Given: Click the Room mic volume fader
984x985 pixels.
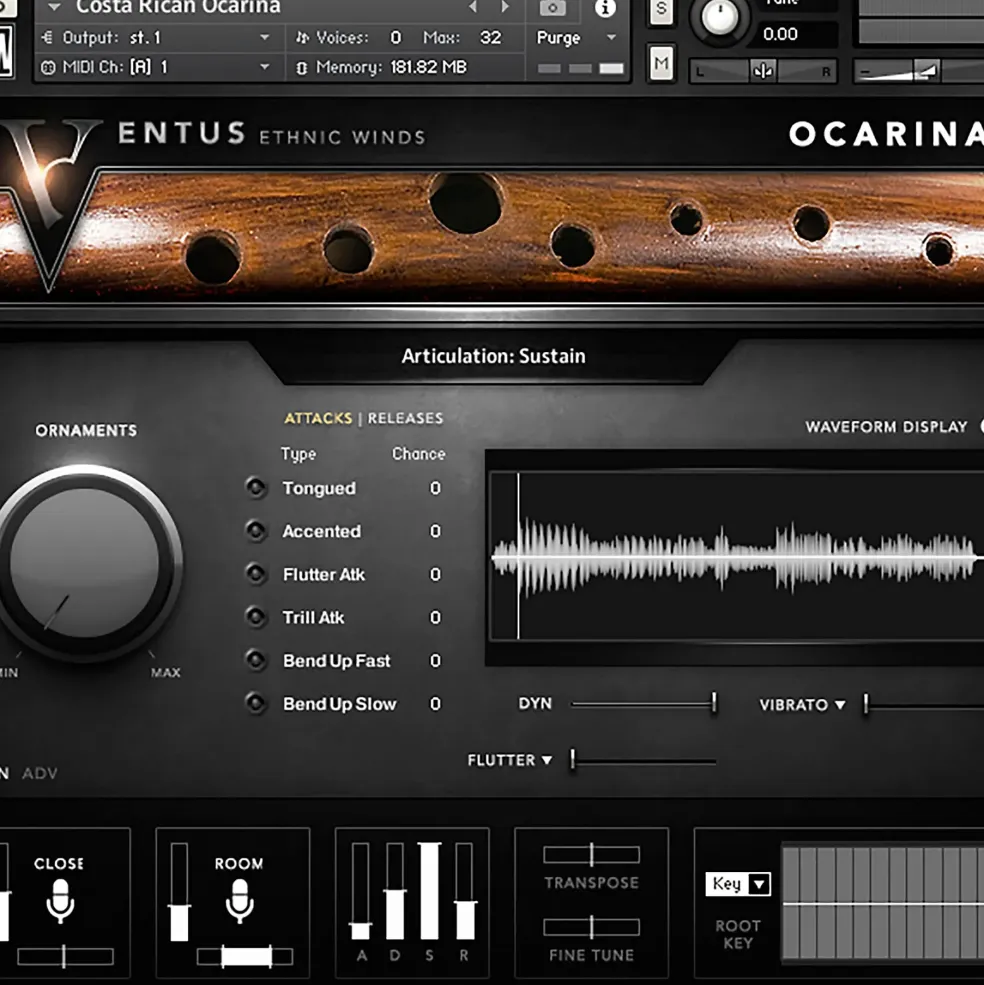Looking at the screenshot, I should tap(179, 891).
